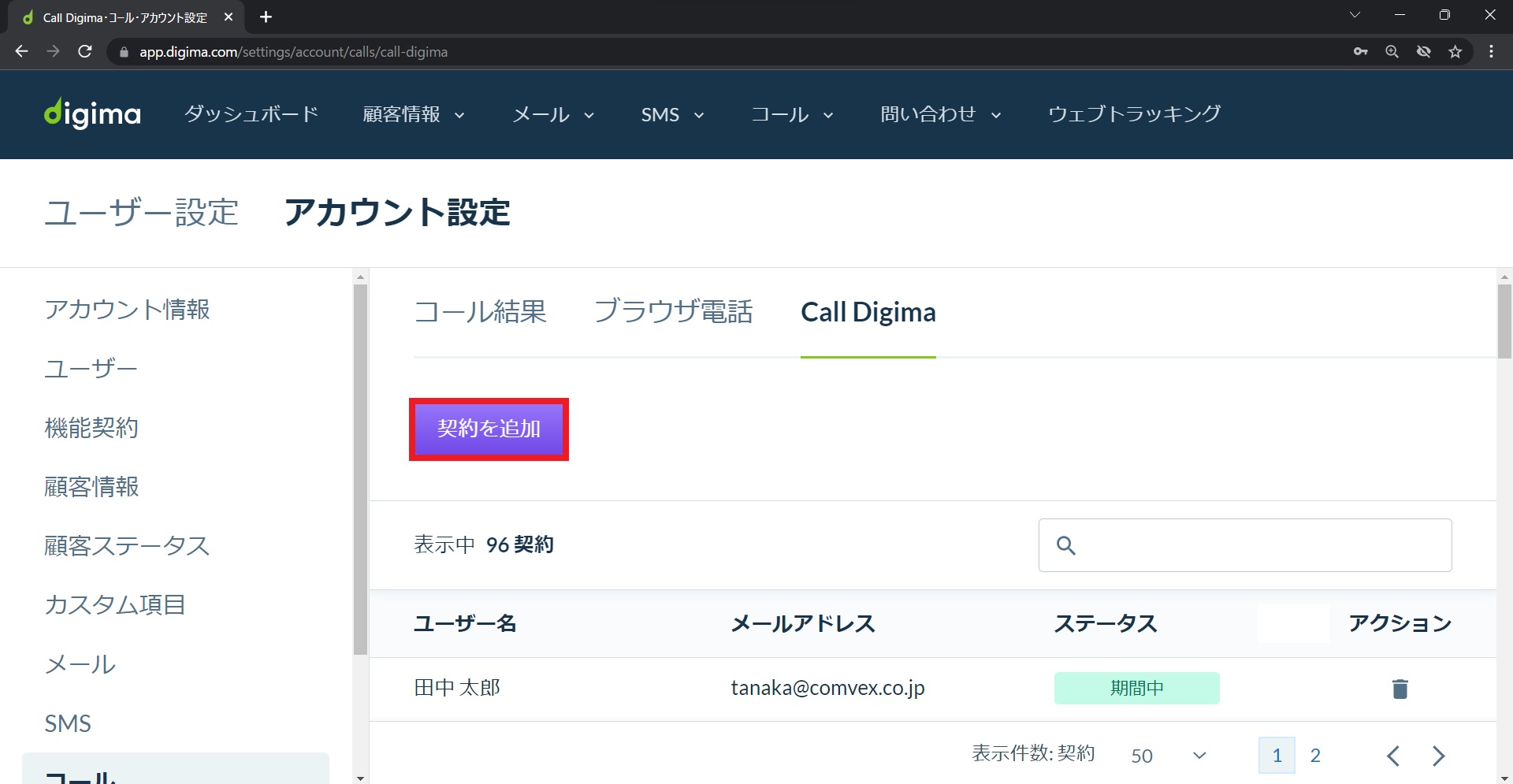This screenshot has height=784, width=1513.
Task: Expand the メール navigation dropdown
Action: [x=553, y=114]
